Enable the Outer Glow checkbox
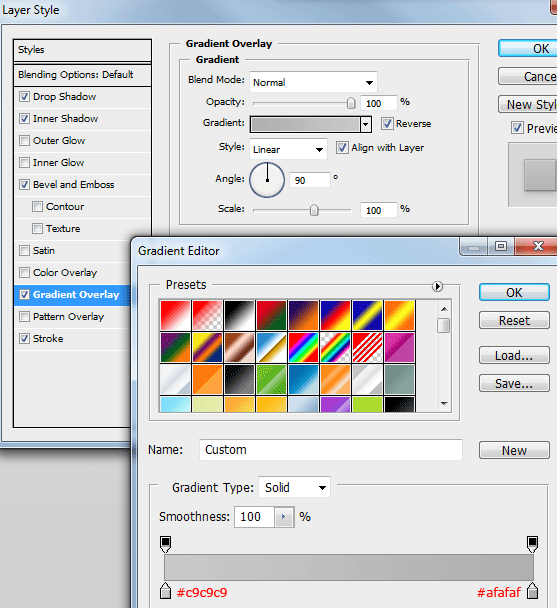This screenshot has height=608, width=557. click(x=24, y=140)
